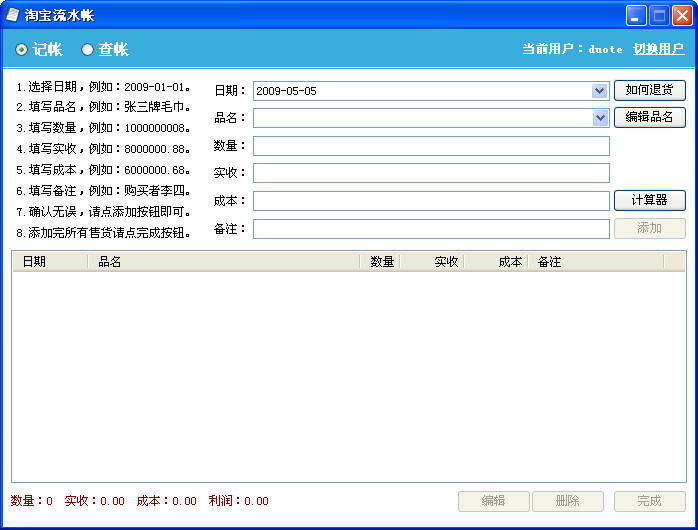This screenshot has width=698, height=530.
Task: Expand the 品名 dropdown list
Action: (x=600, y=118)
